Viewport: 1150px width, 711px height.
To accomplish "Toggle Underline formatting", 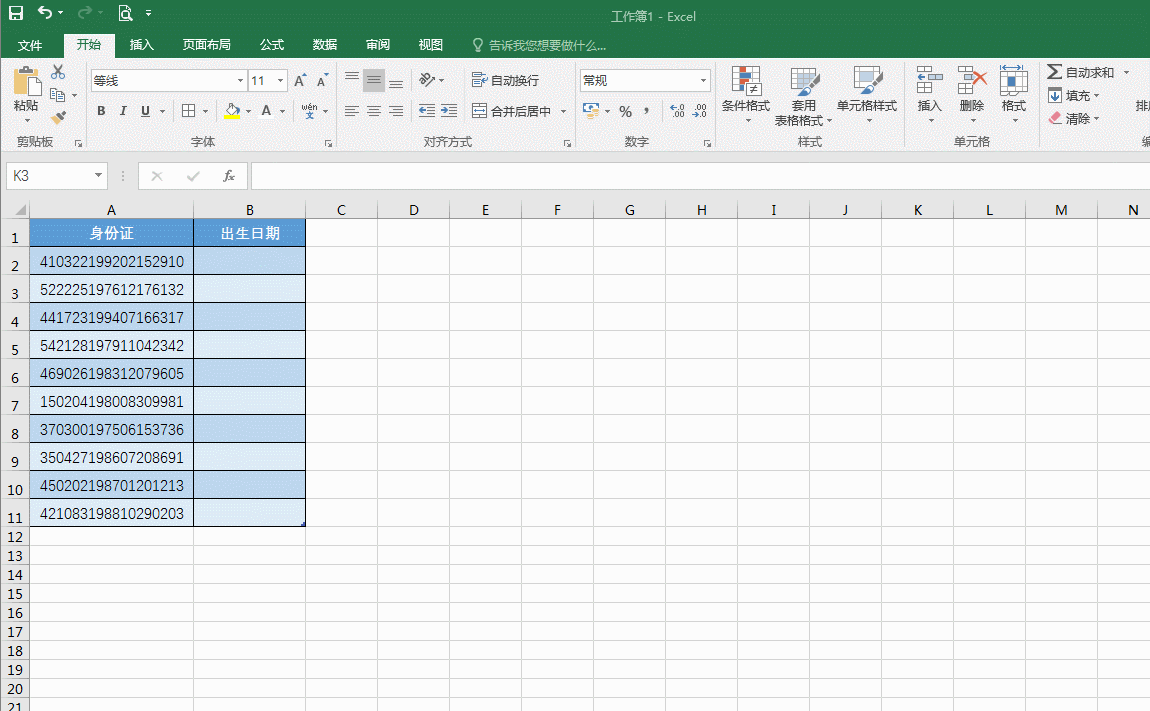I will pos(145,111).
